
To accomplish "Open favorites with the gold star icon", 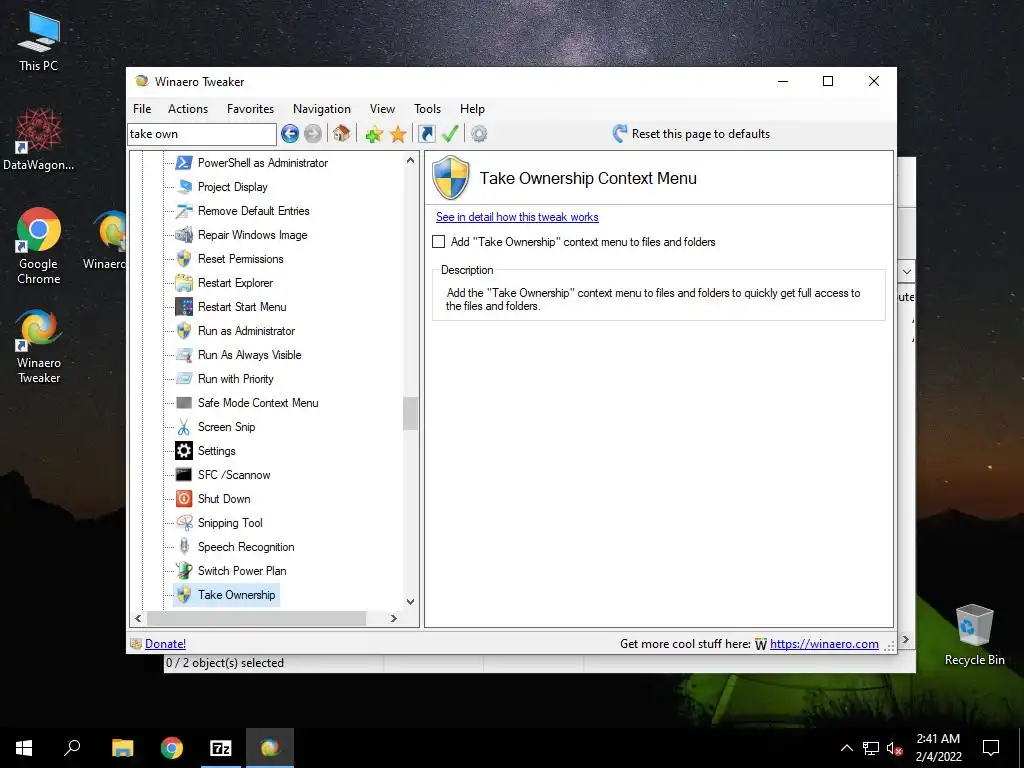I will click(x=398, y=135).
